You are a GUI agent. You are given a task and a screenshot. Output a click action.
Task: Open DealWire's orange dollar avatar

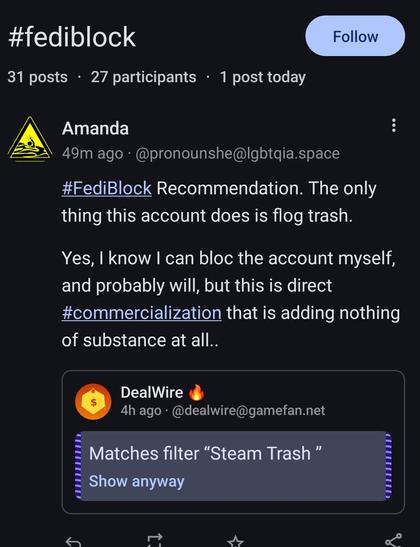pyautogui.click(x=93, y=402)
